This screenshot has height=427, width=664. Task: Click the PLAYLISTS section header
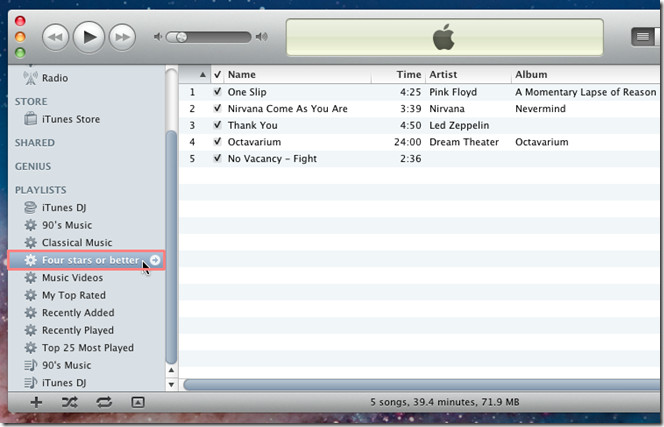pyautogui.click(x=41, y=190)
